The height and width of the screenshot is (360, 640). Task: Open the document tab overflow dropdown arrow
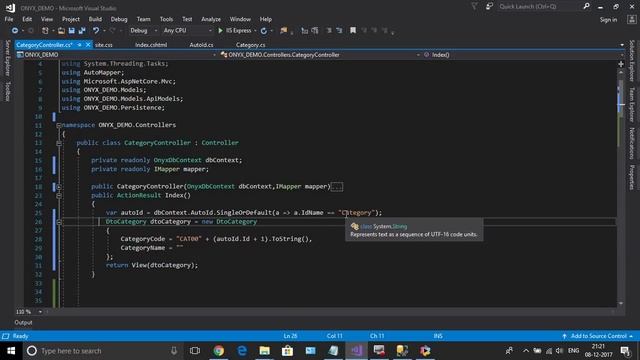(x=622, y=45)
